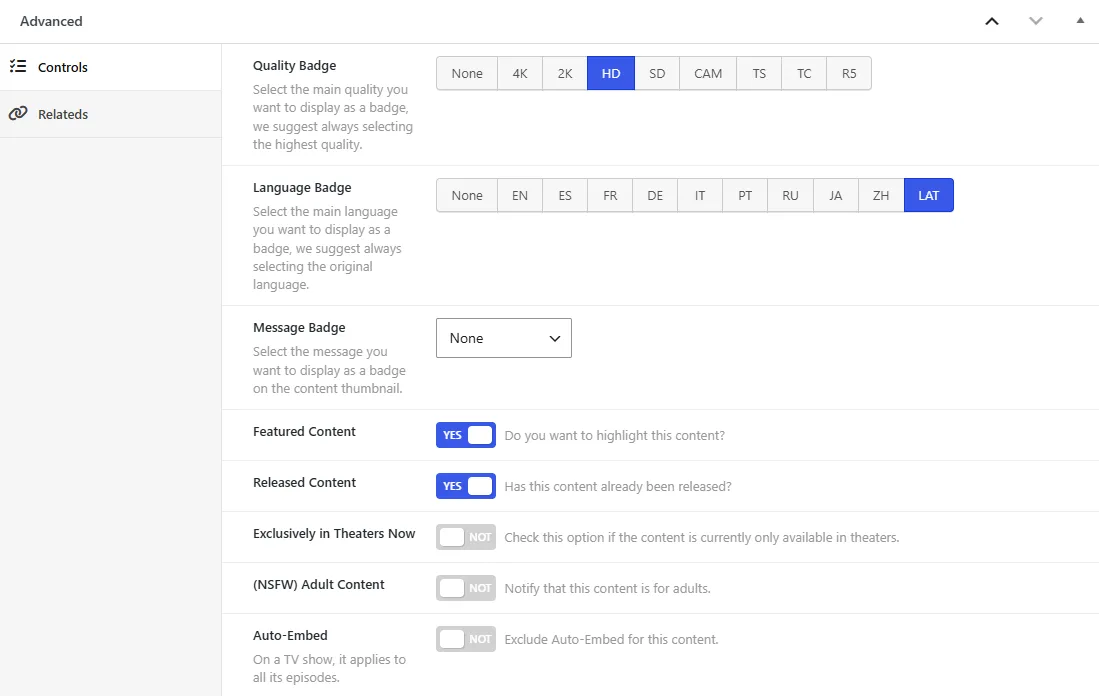Select DE language badge
Screen dimensions: 1099x696
pos(655,196)
